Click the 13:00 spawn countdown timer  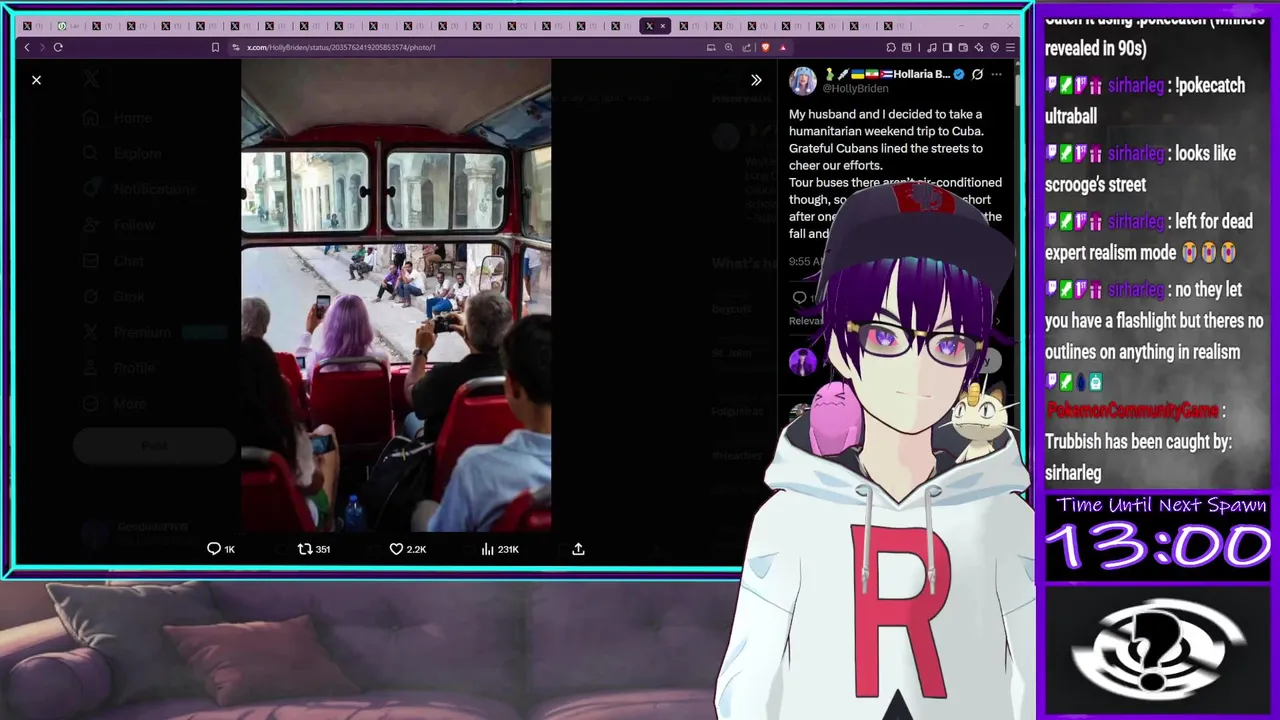[x=1159, y=548]
